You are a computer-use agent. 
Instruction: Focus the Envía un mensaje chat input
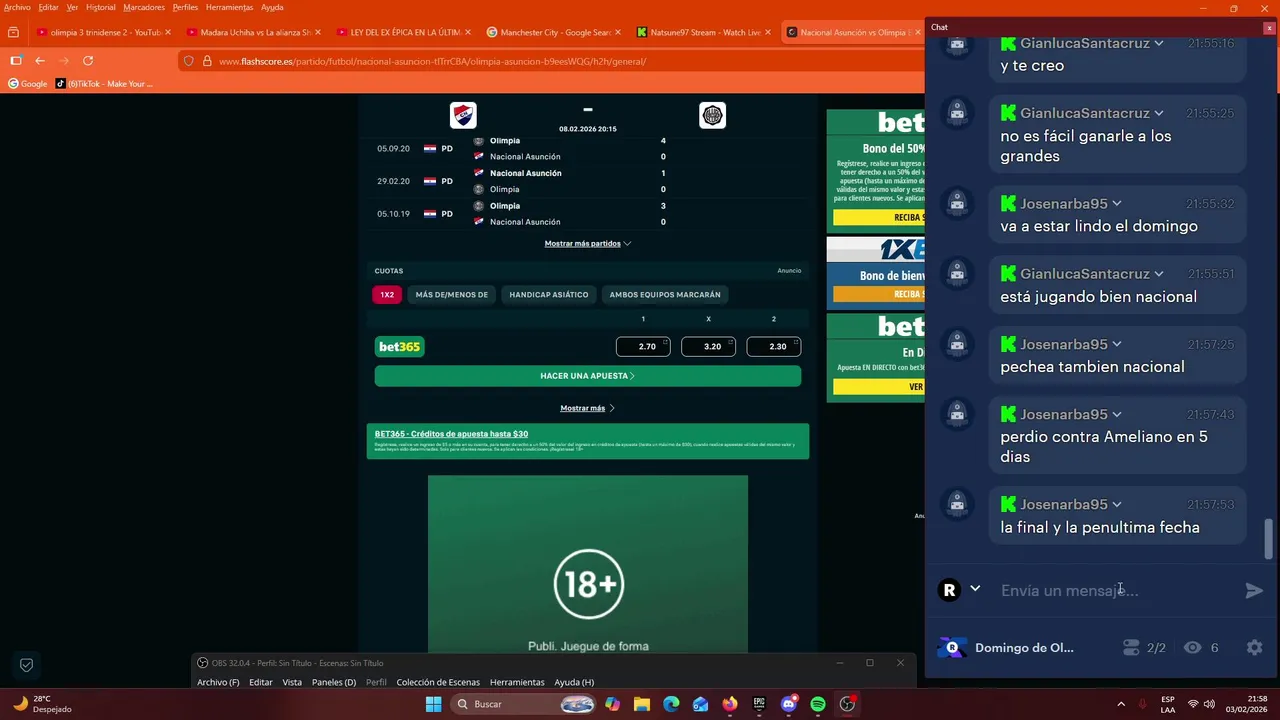pyautogui.click(x=1115, y=591)
